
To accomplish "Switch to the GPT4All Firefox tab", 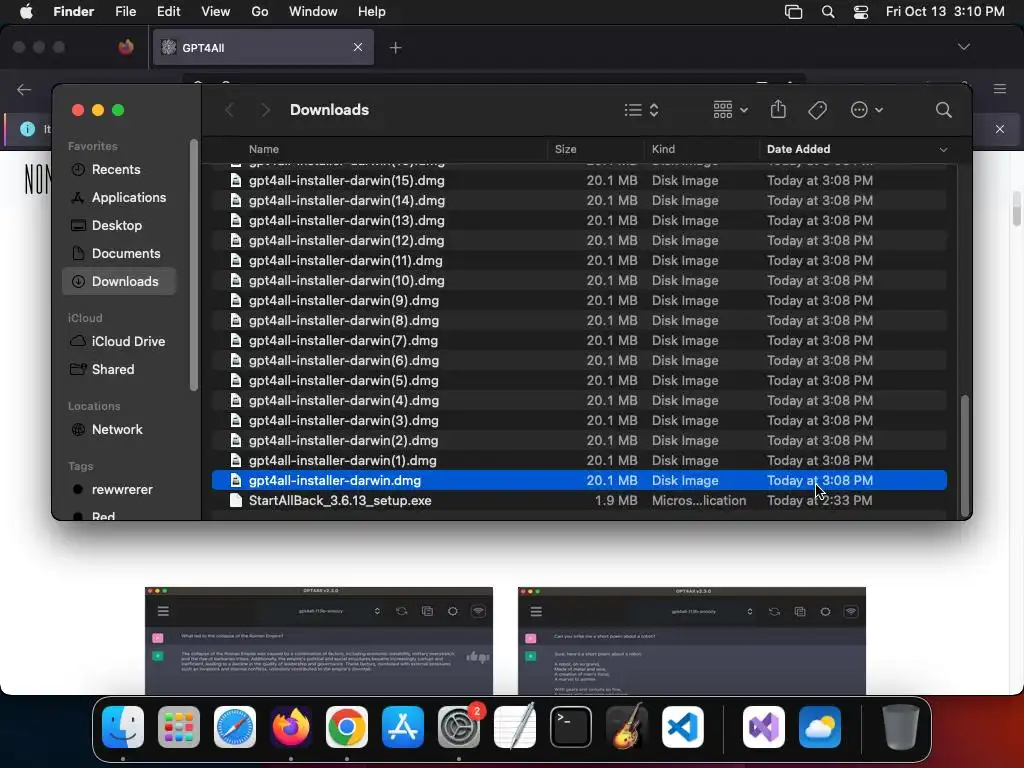I will 263,47.
